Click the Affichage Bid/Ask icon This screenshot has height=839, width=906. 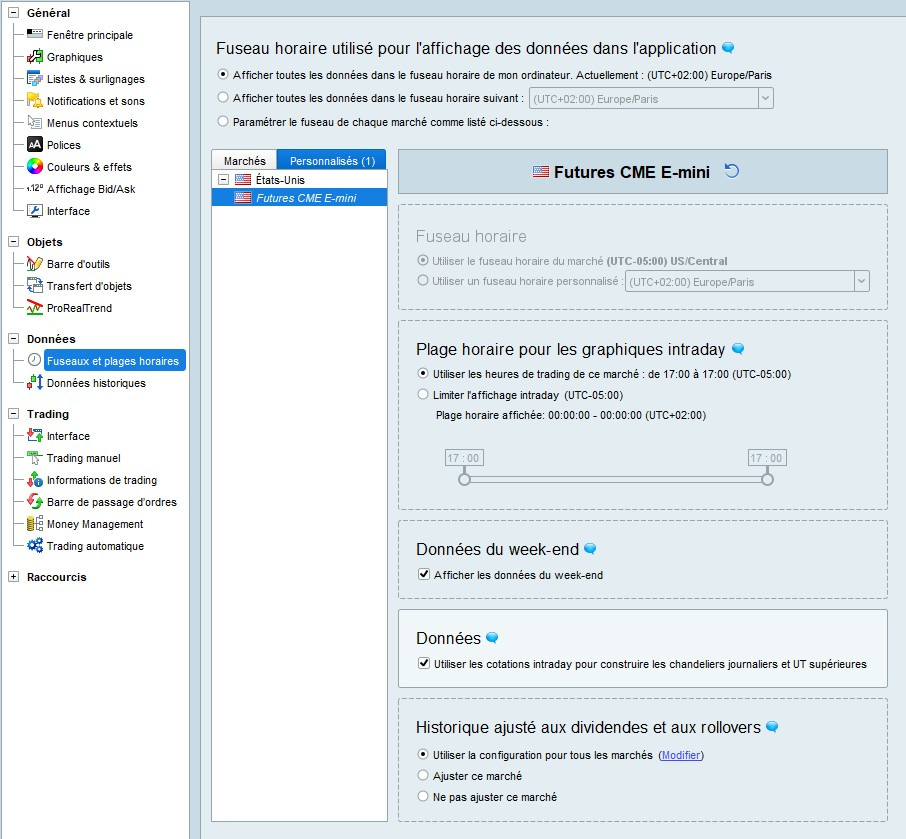tap(35, 188)
